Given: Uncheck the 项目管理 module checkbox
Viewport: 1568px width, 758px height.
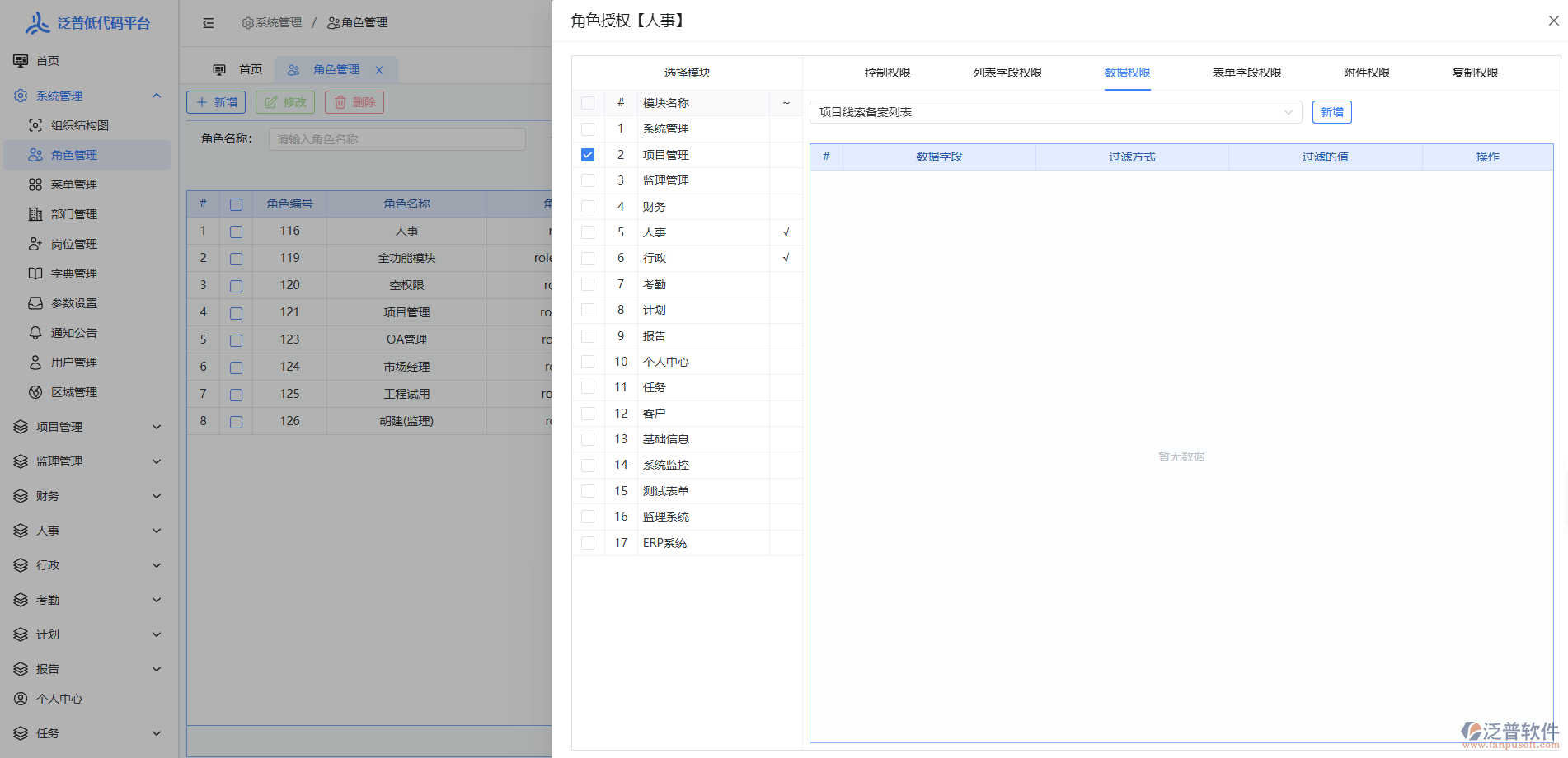Looking at the screenshot, I should tap(588, 155).
